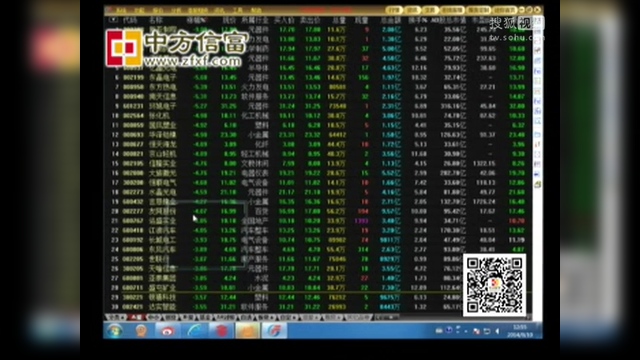Open the 系统 menu
The width and height of the screenshot is (640, 360).
coord(121,10)
